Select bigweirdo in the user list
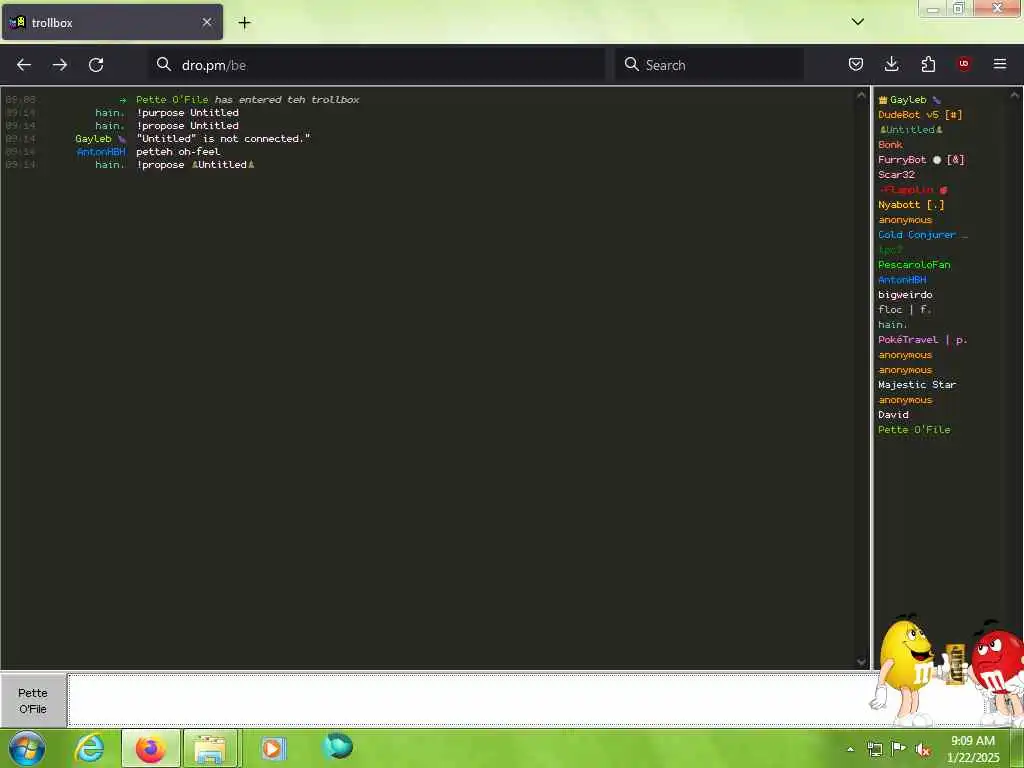The width and height of the screenshot is (1024, 768). (905, 295)
